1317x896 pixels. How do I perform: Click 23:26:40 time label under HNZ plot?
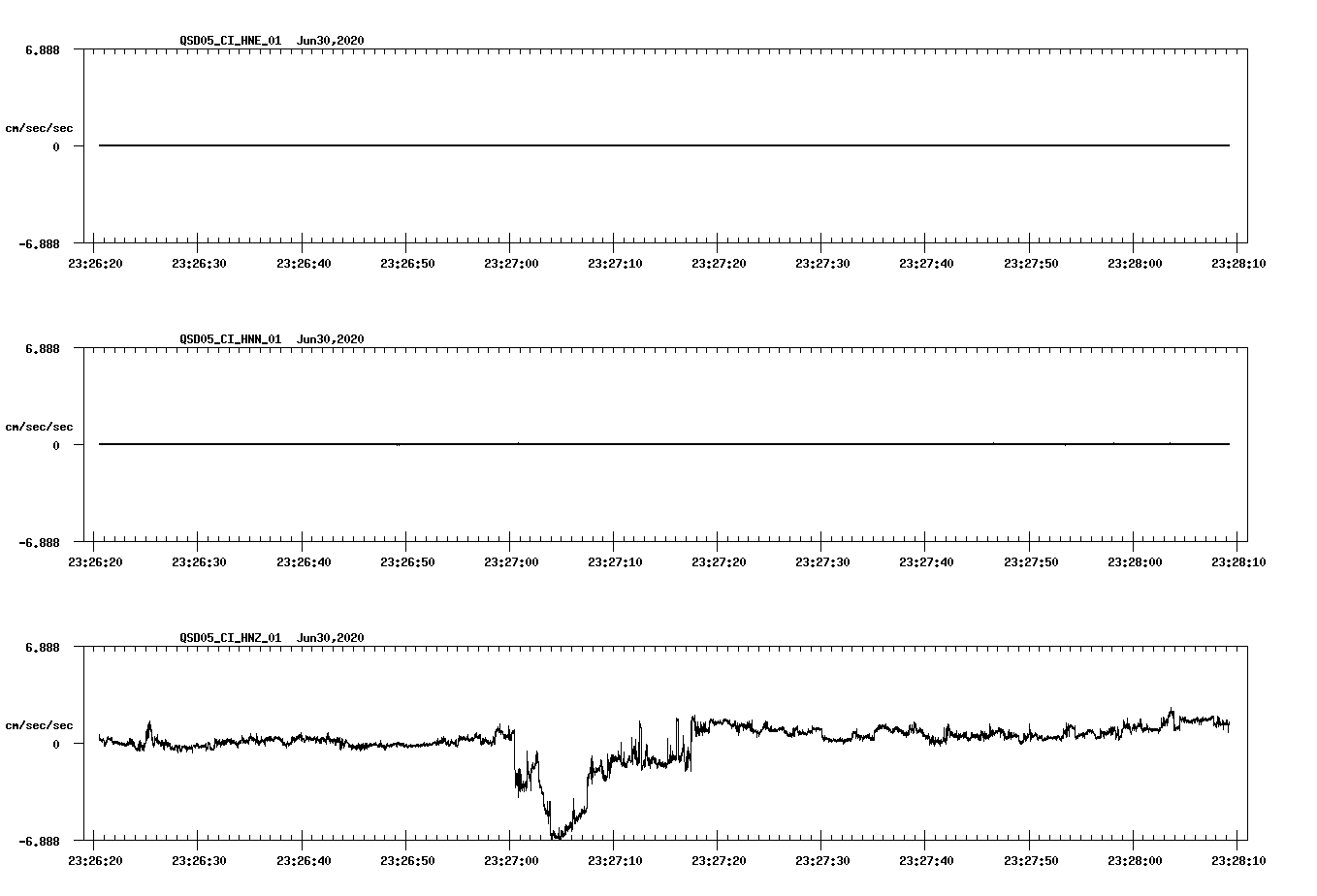tap(304, 860)
